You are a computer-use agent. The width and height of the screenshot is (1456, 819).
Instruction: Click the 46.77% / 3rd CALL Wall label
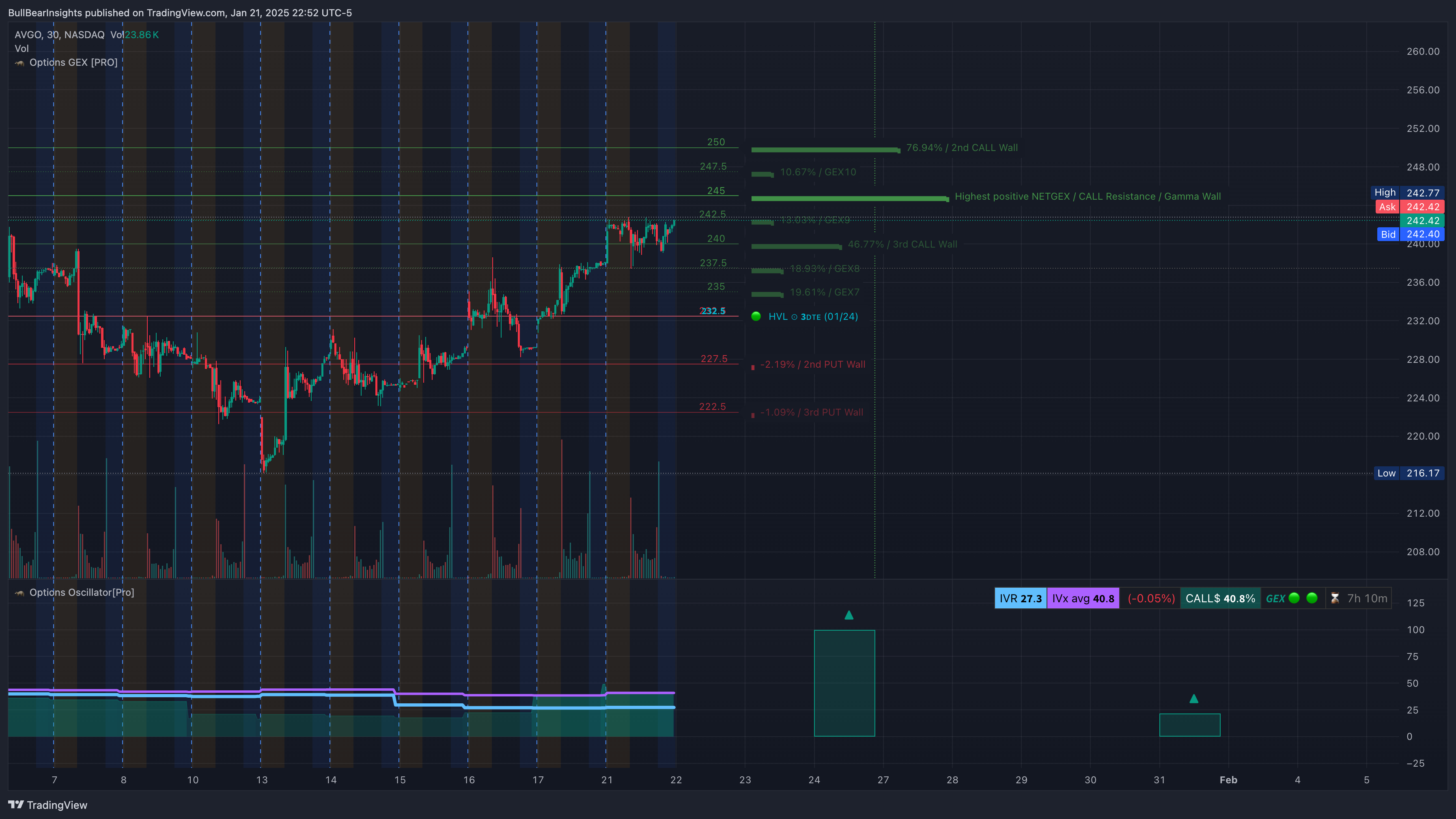click(x=902, y=245)
